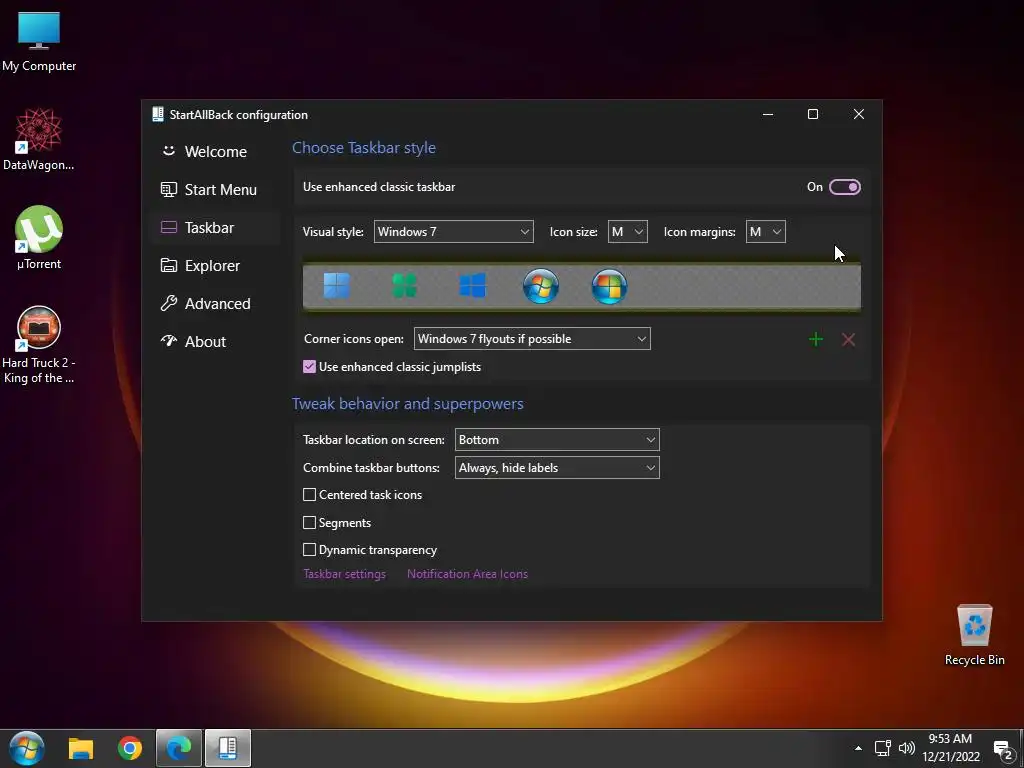Open the Windows 7 Start orb on taskbar
Image resolution: width=1024 pixels, height=768 pixels.
(x=27, y=748)
